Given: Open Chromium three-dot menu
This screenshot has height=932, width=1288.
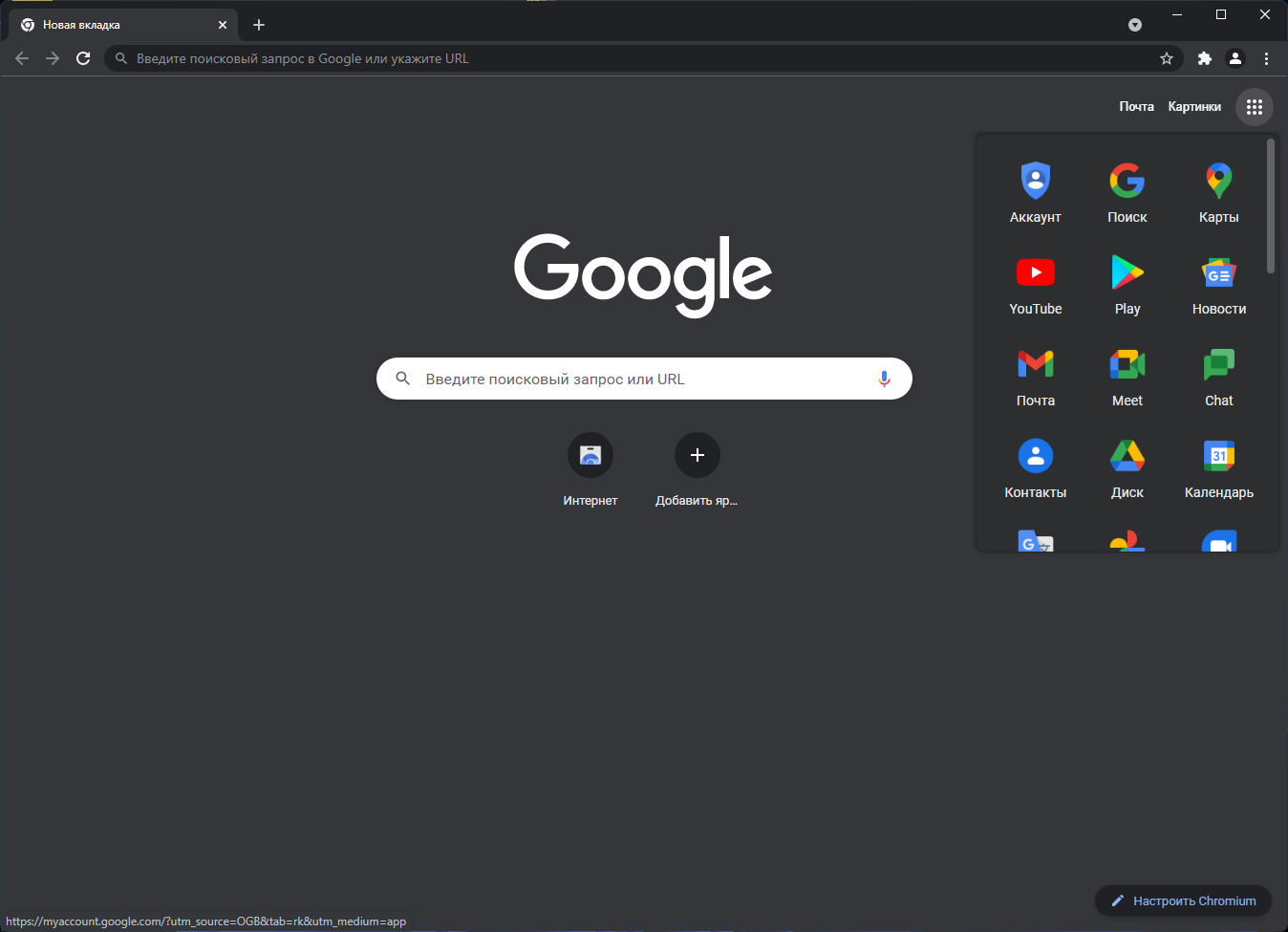Looking at the screenshot, I should coord(1266,58).
